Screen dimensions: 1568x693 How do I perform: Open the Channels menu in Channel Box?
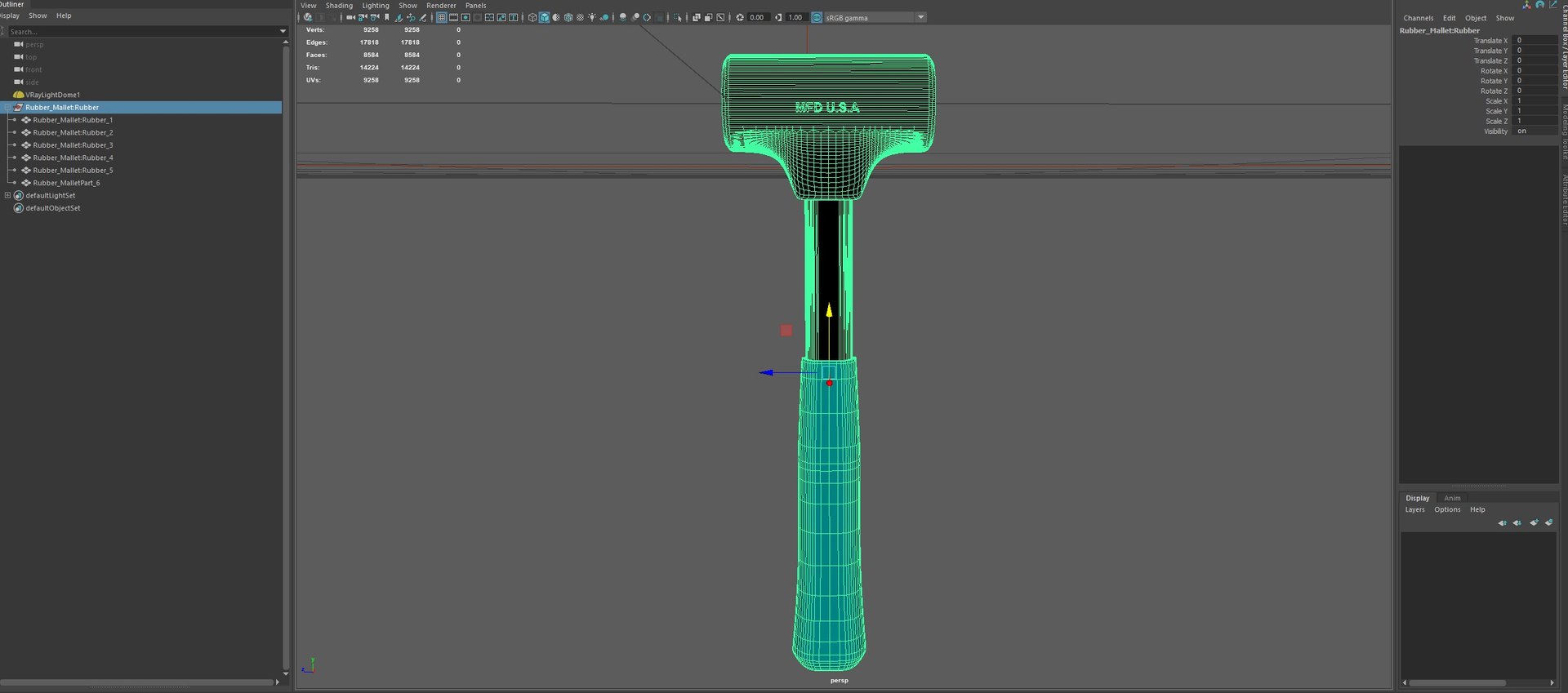1418,18
